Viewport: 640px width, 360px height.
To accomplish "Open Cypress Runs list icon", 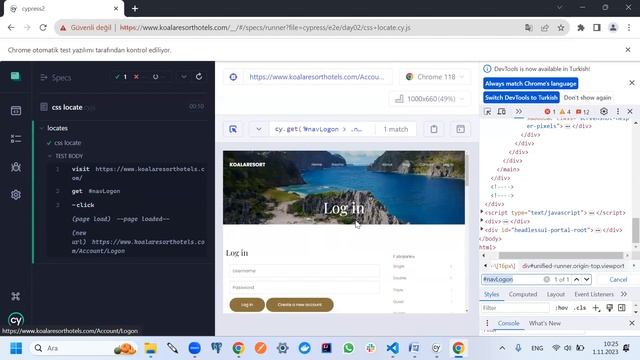I will [x=16, y=139].
